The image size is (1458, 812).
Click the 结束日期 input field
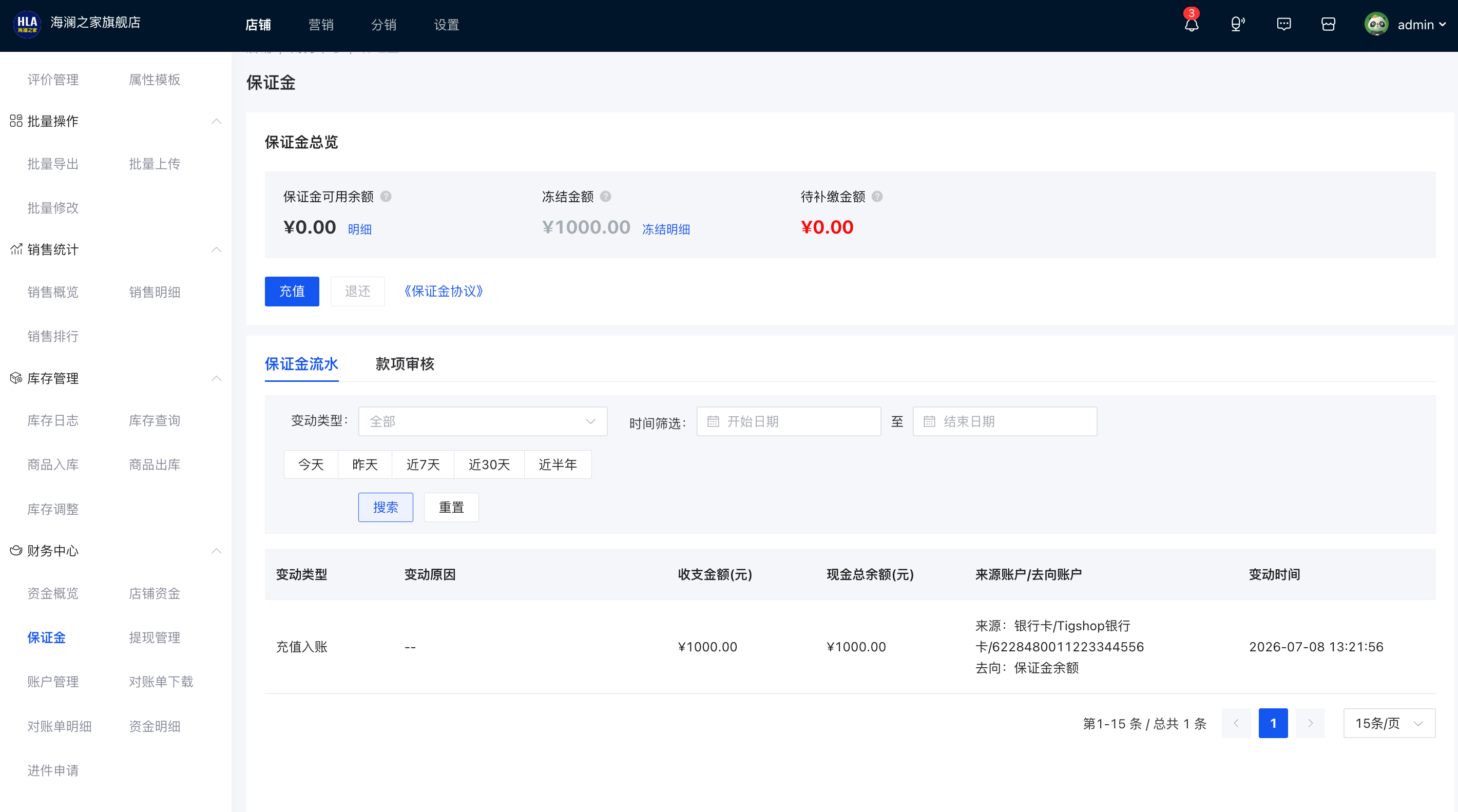[x=1005, y=421]
